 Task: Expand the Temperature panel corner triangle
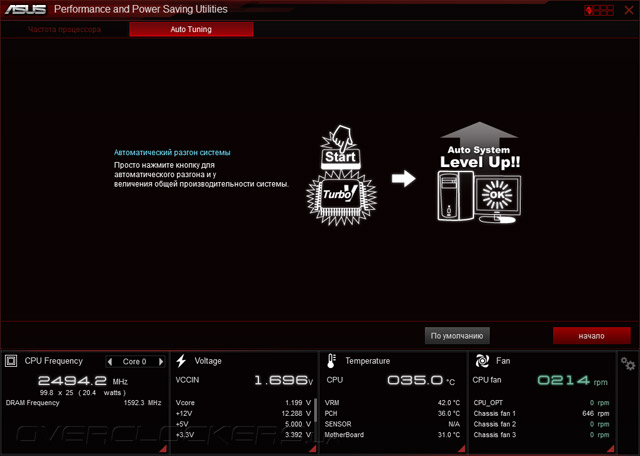click(462, 449)
